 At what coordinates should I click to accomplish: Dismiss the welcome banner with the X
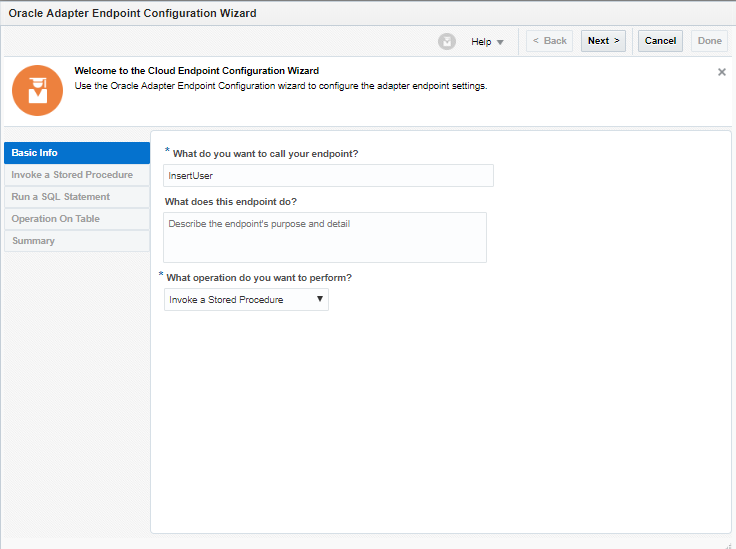pos(722,72)
